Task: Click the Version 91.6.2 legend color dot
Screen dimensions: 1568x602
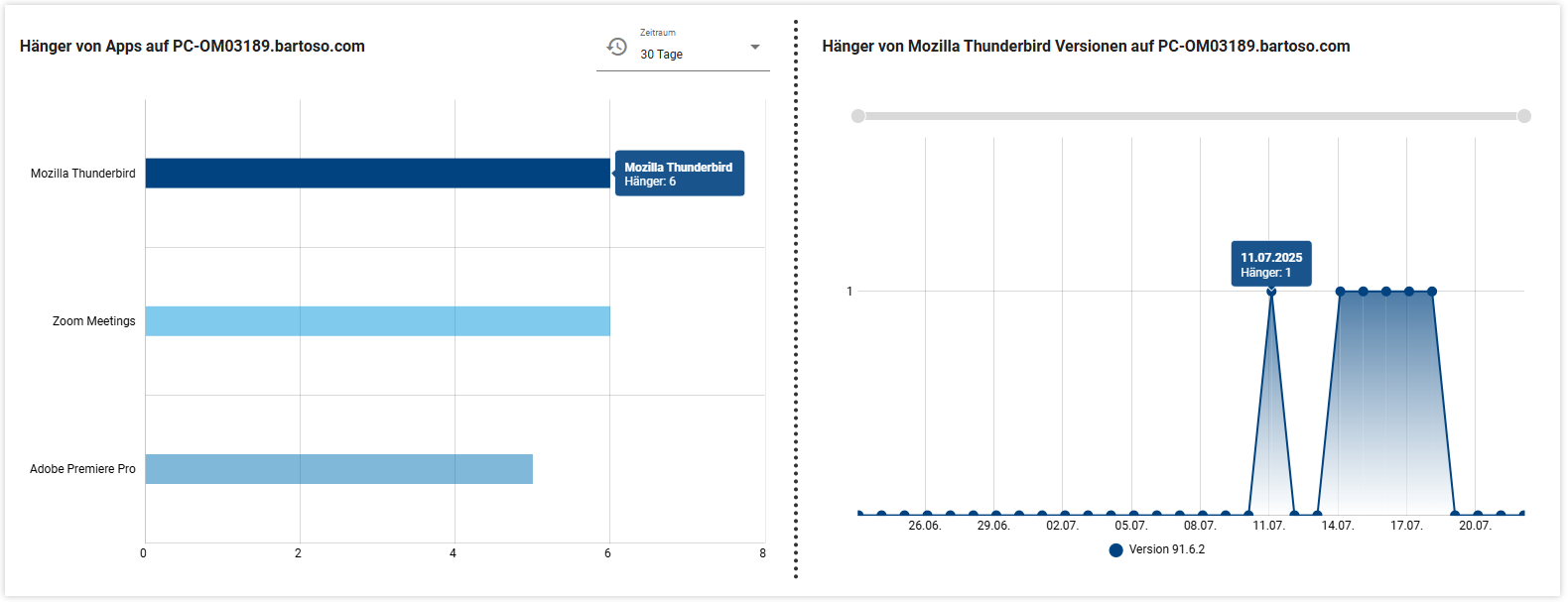Action: (x=1115, y=550)
